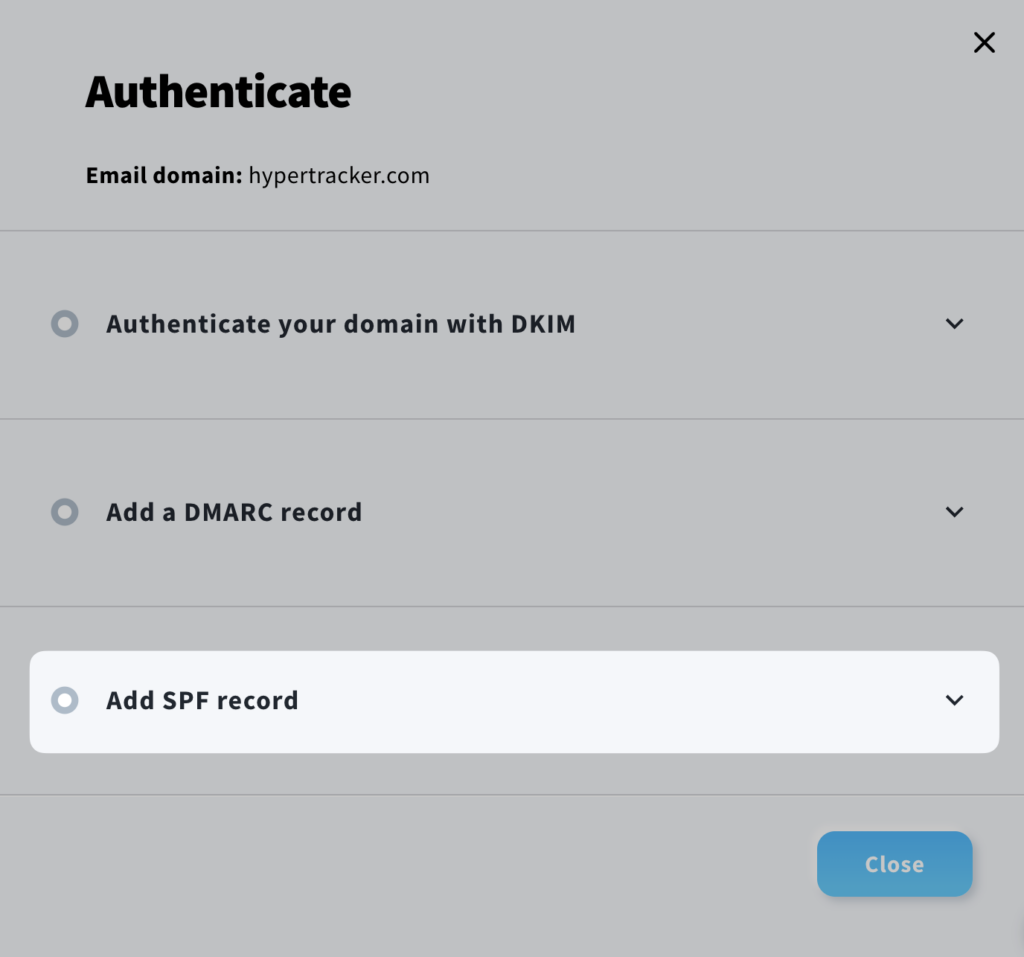Click the chevron icon on the DMARC row
Screen dimensions: 1024x957
954,512
